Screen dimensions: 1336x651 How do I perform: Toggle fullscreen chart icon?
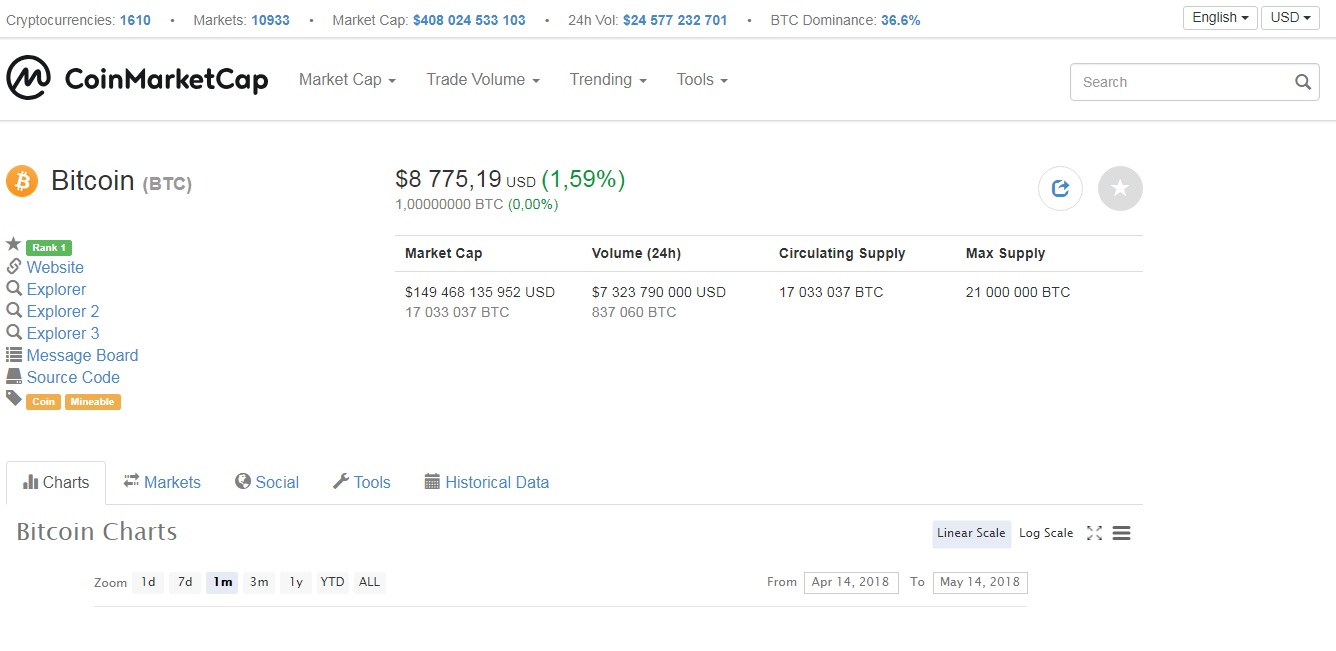click(1094, 533)
